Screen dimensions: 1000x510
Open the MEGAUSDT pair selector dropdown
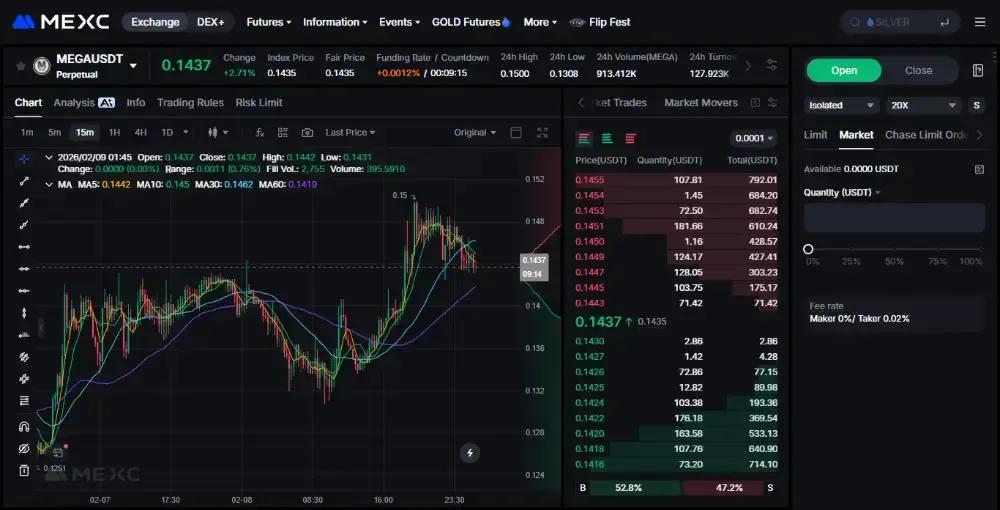point(133,66)
